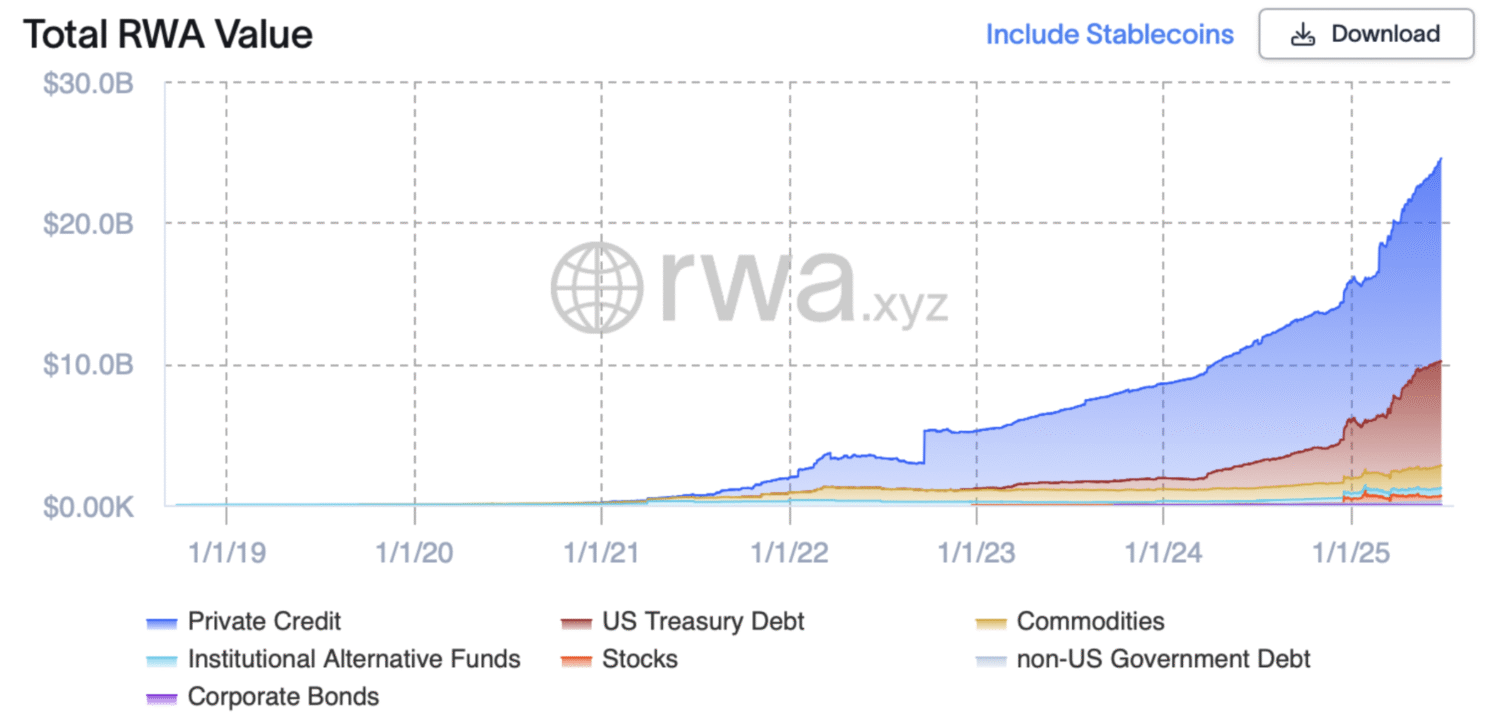Toggle Commodities legend series
Screen dimensions: 1500x726
coord(1090,621)
